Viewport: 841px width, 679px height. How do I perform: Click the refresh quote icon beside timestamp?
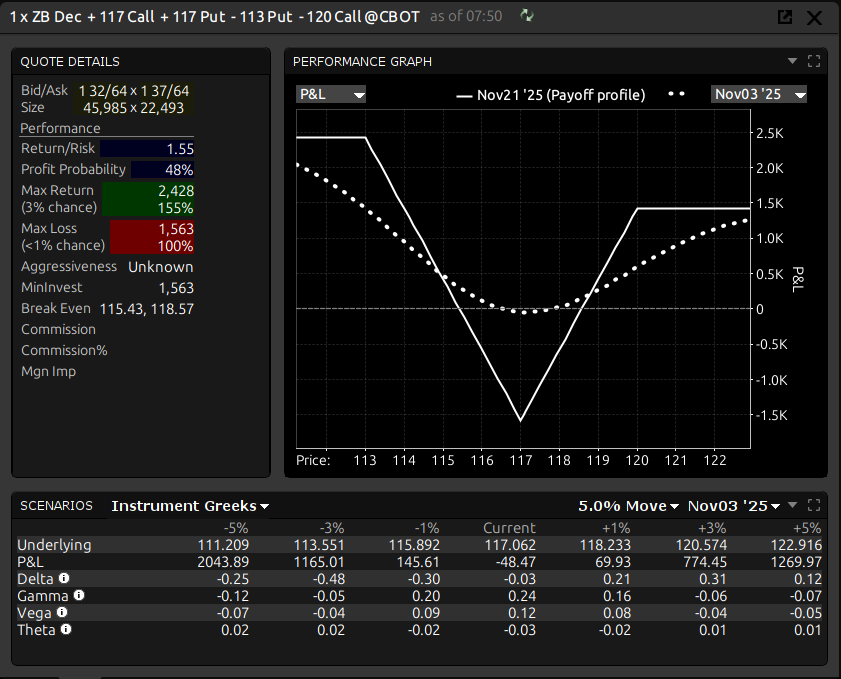tap(526, 16)
